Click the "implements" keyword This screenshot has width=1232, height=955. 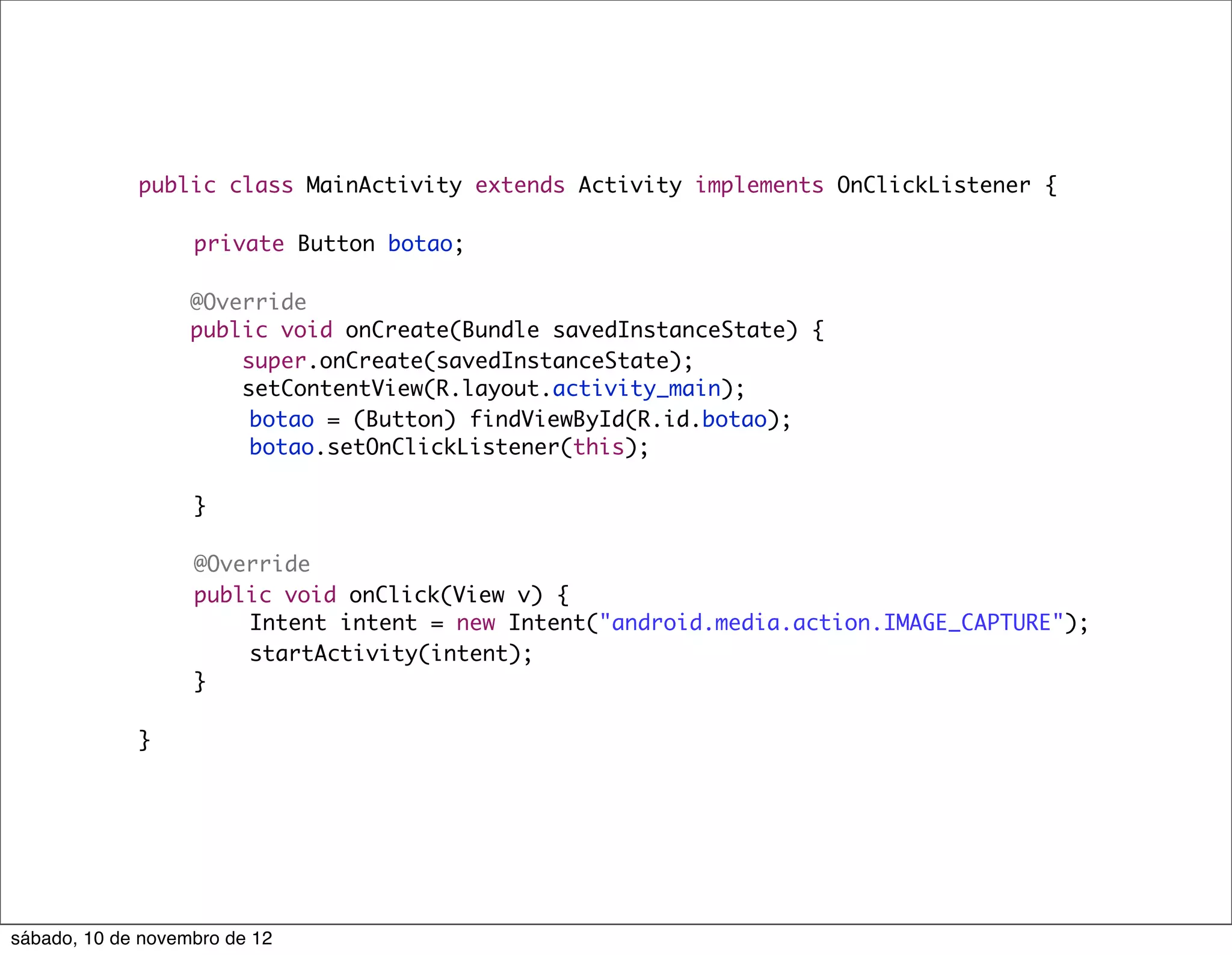point(759,185)
